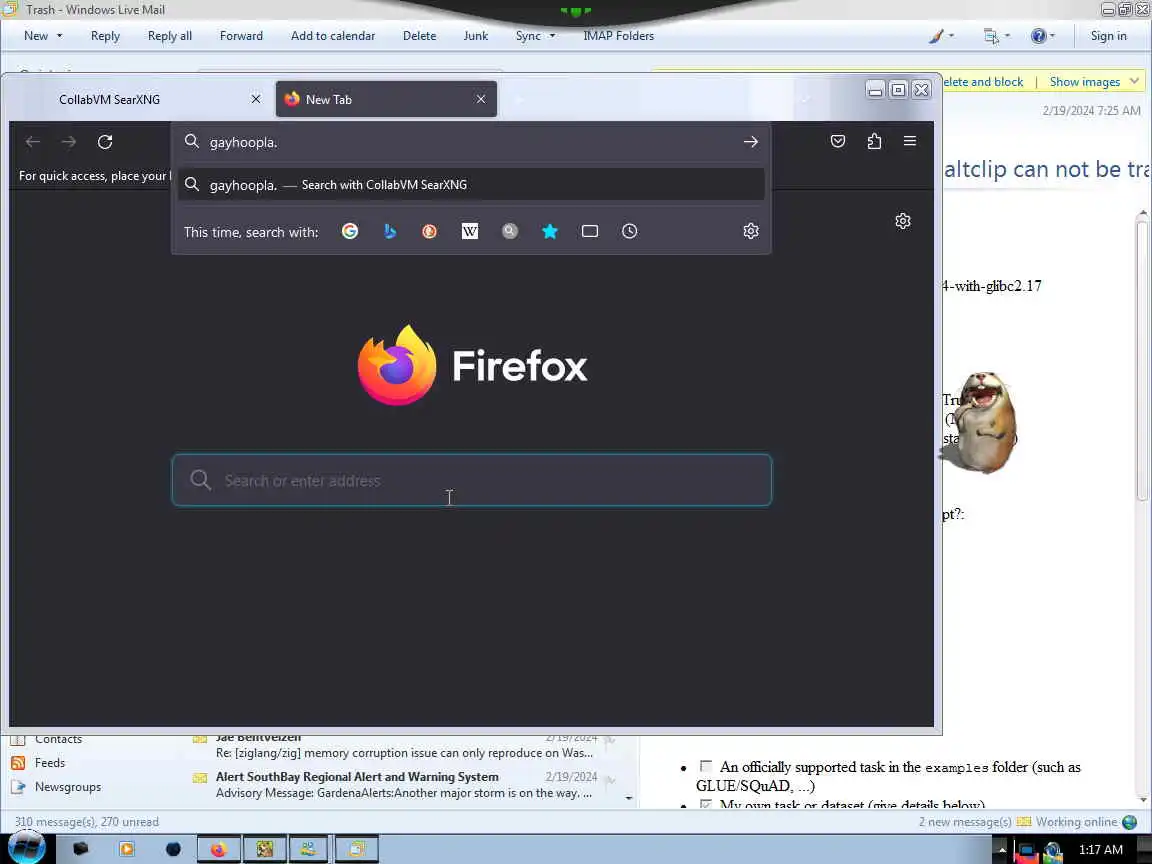Open the Save to Pocket icon
Screen dimensions: 1152x864
coord(838,141)
